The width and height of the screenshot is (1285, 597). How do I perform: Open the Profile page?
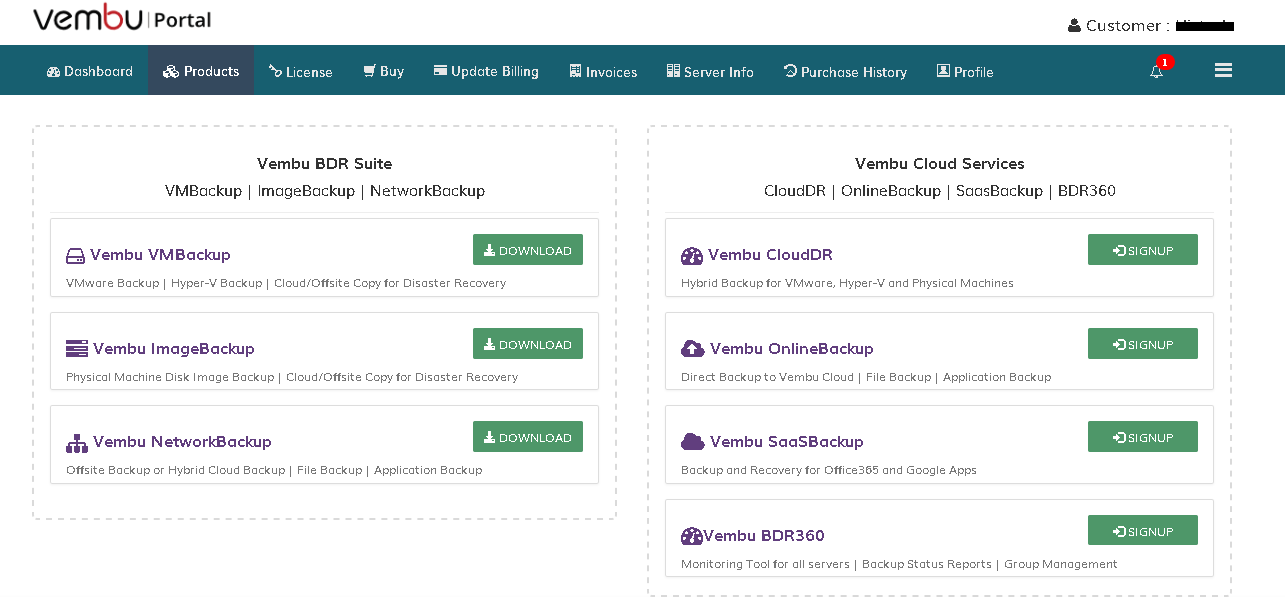965,71
